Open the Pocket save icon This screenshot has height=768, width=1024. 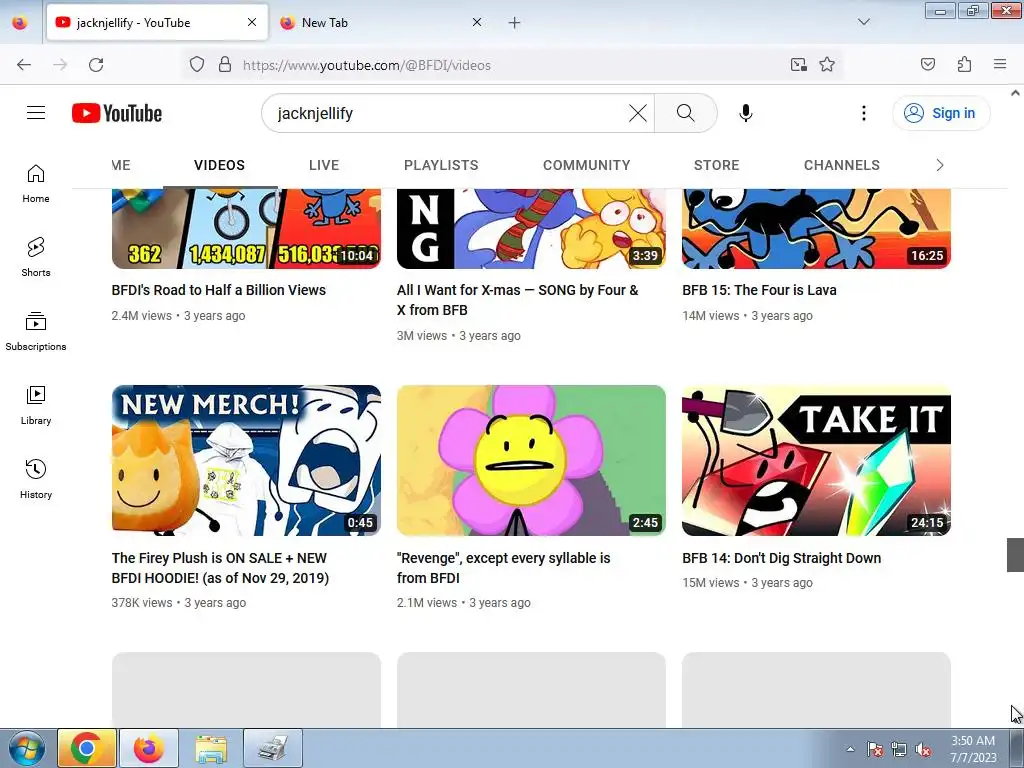[x=927, y=65]
